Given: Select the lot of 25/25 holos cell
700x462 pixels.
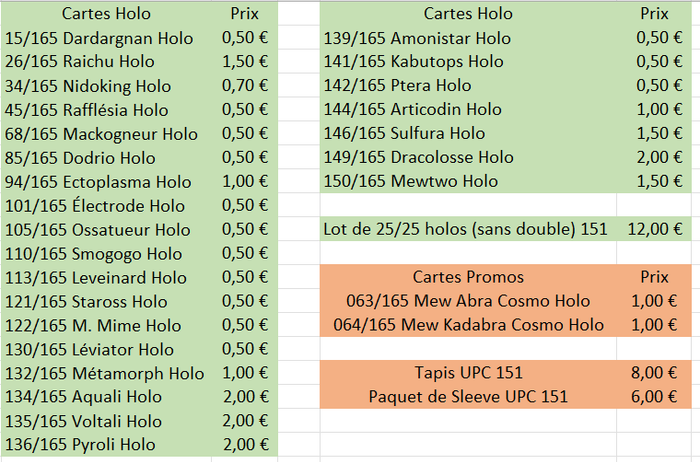Looking at the screenshot, I should [x=465, y=229].
